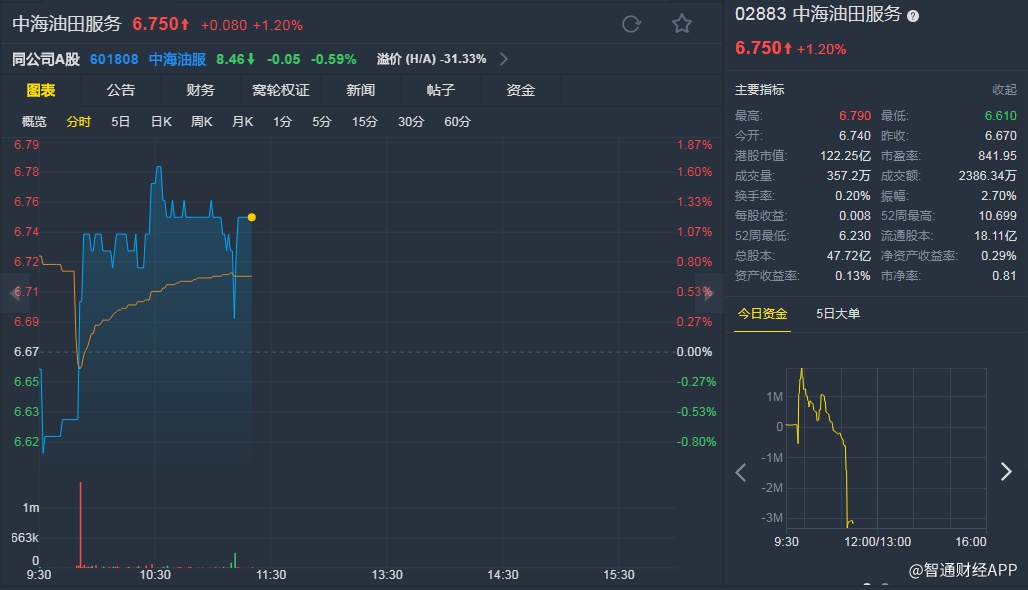1028x590 pixels.
Task: Select the 30分 minute chart
Action: (411, 122)
